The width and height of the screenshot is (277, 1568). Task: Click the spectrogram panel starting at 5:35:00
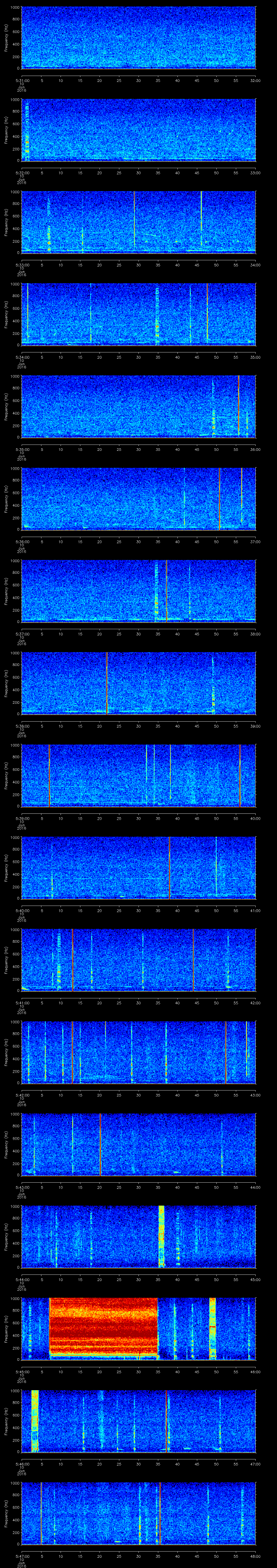click(x=139, y=407)
